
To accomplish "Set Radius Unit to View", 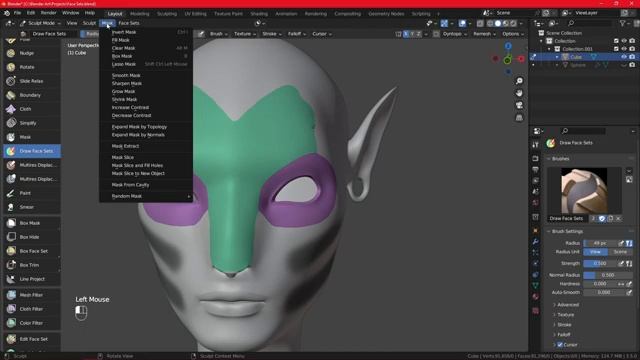I will pyautogui.click(x=596, y=252).
